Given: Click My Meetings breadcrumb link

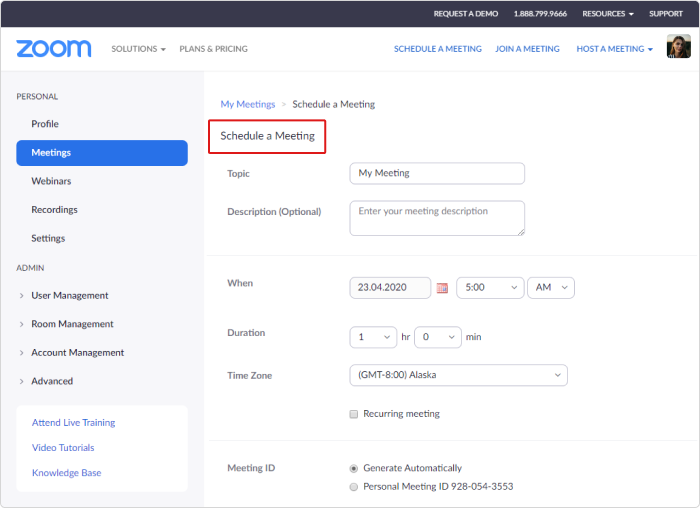Looking at the screenshot, I should pyautogui.click(x=248, y=104).
